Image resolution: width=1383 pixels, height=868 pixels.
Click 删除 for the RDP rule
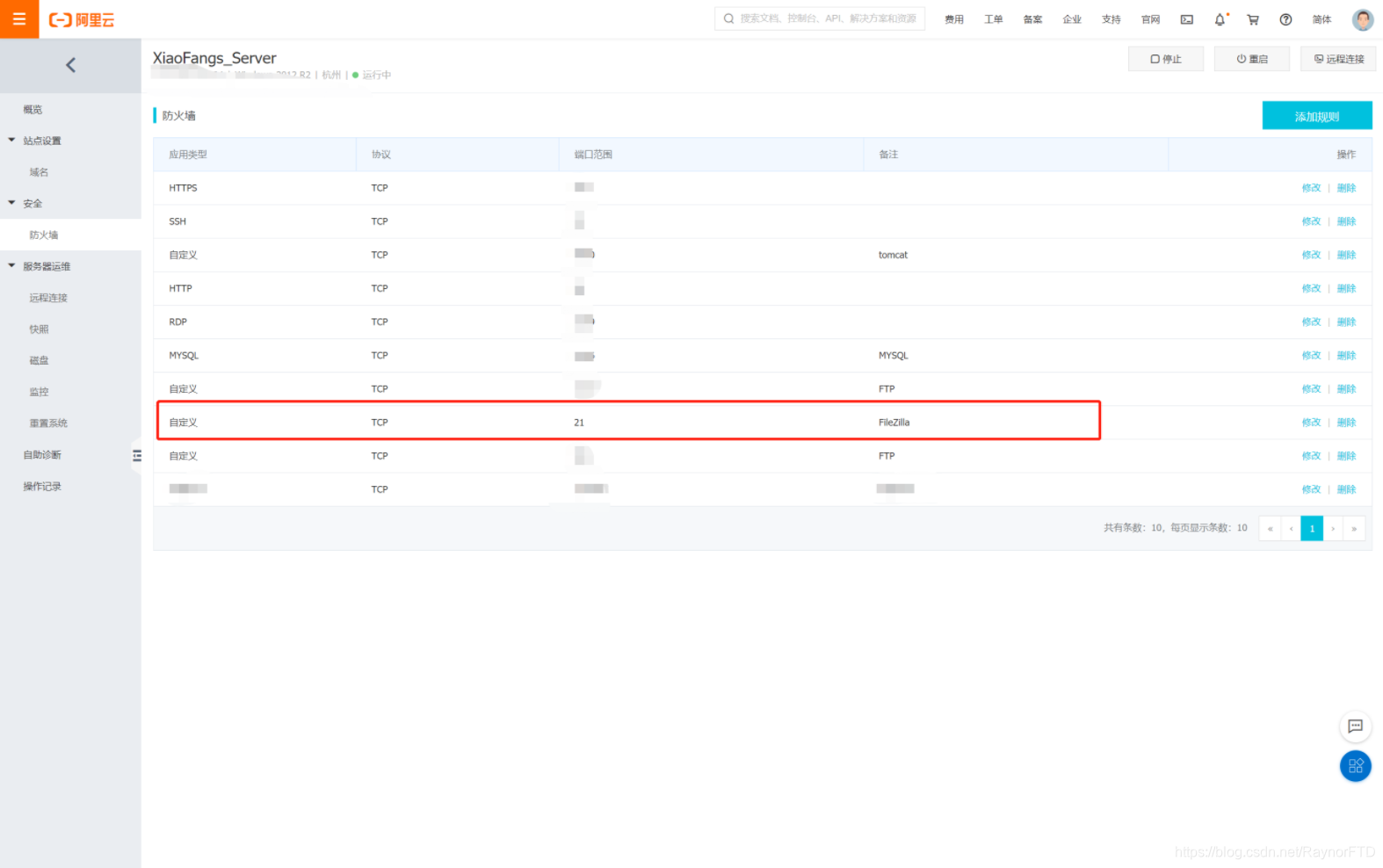coord(1346,322)
